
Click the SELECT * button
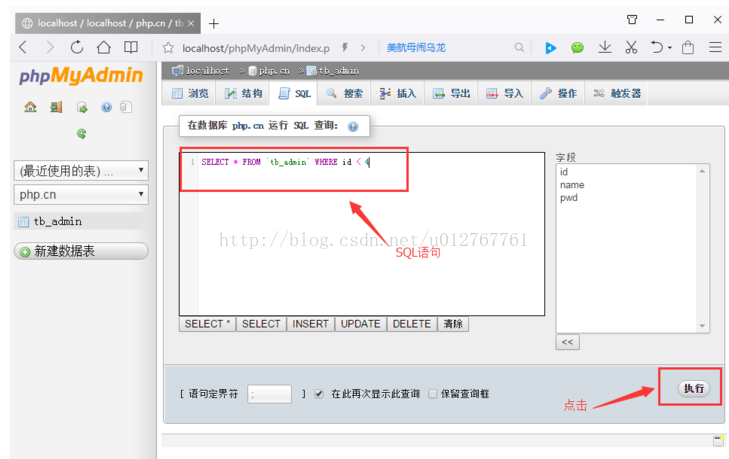[207, 324]
